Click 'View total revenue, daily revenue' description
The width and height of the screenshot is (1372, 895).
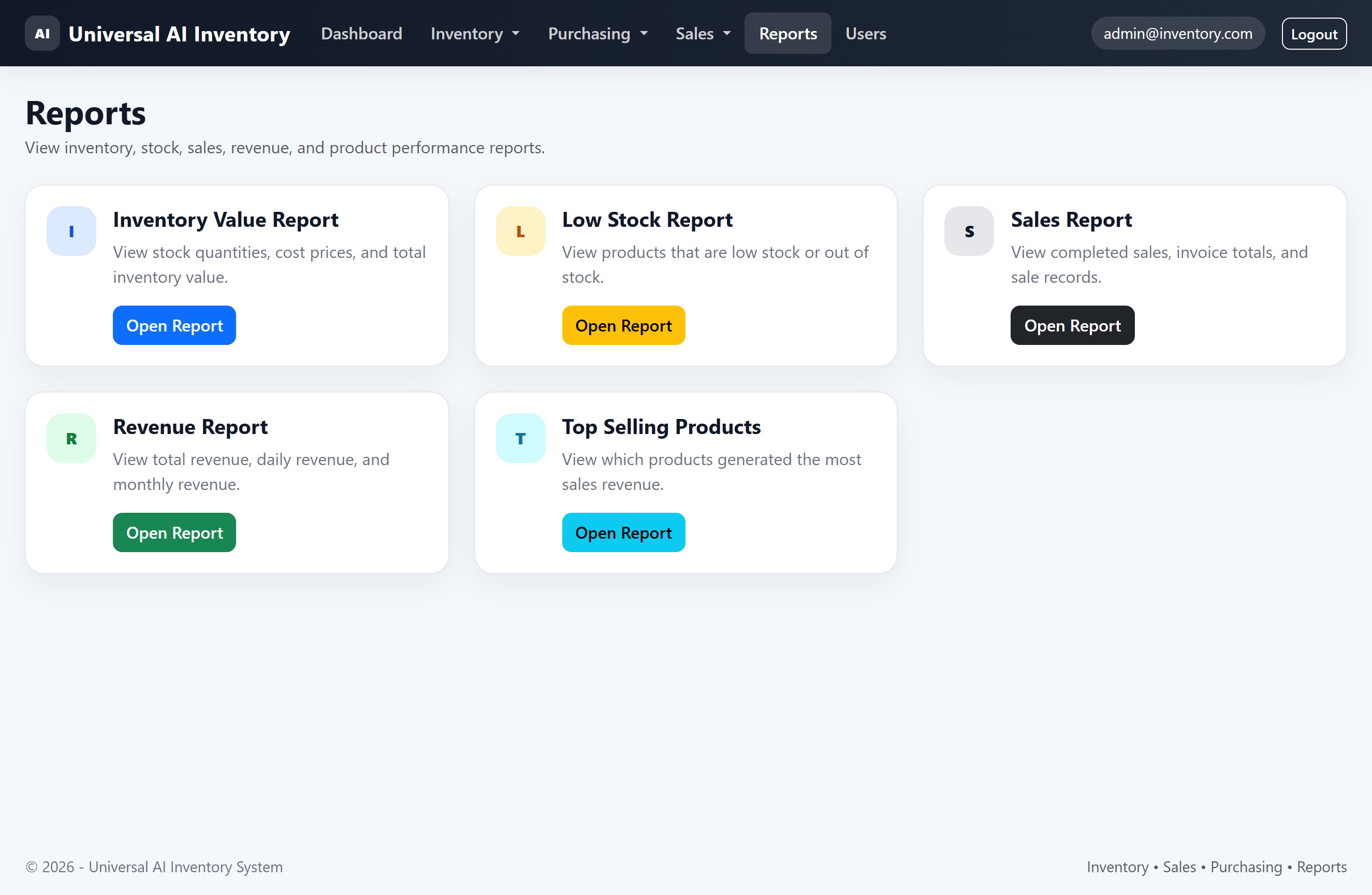(251, 472)
